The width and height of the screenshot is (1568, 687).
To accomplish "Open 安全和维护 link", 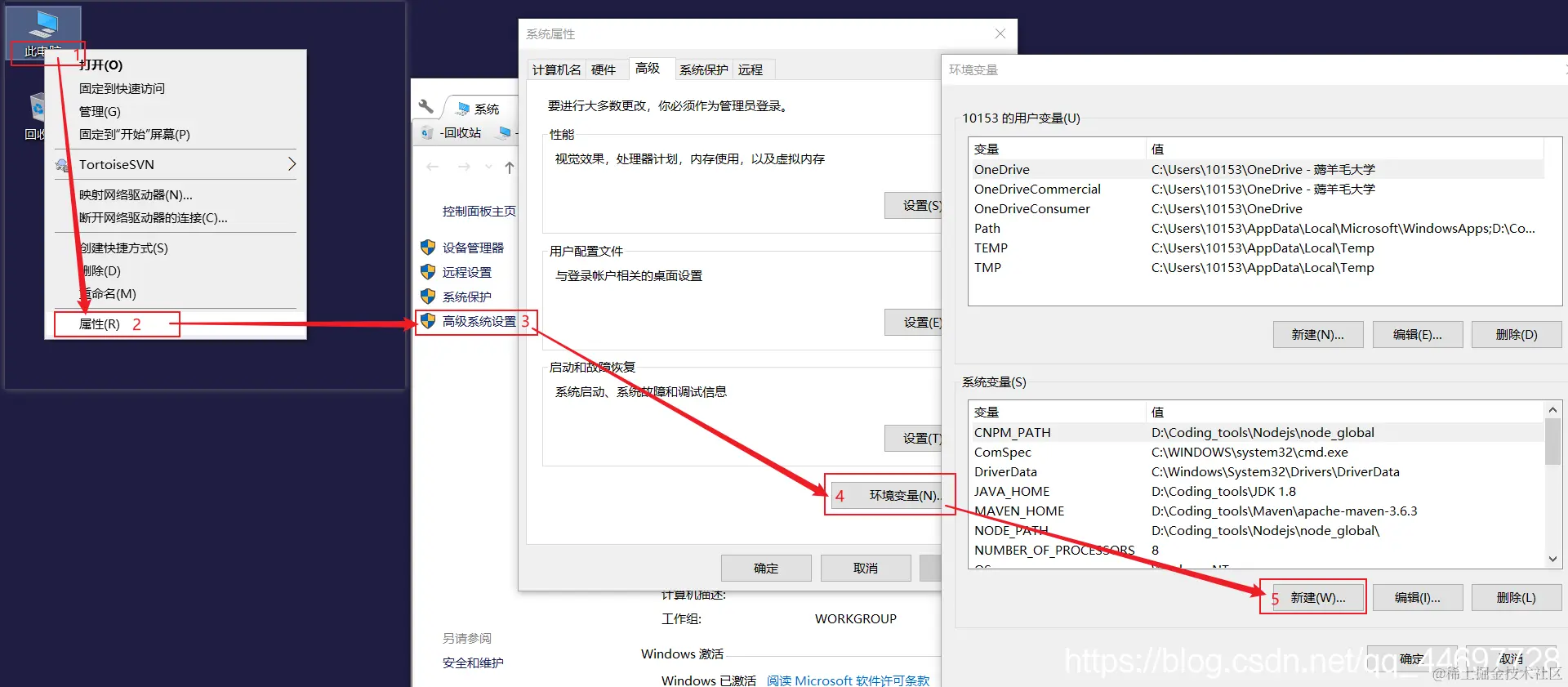I will click(x=473, y=662).
